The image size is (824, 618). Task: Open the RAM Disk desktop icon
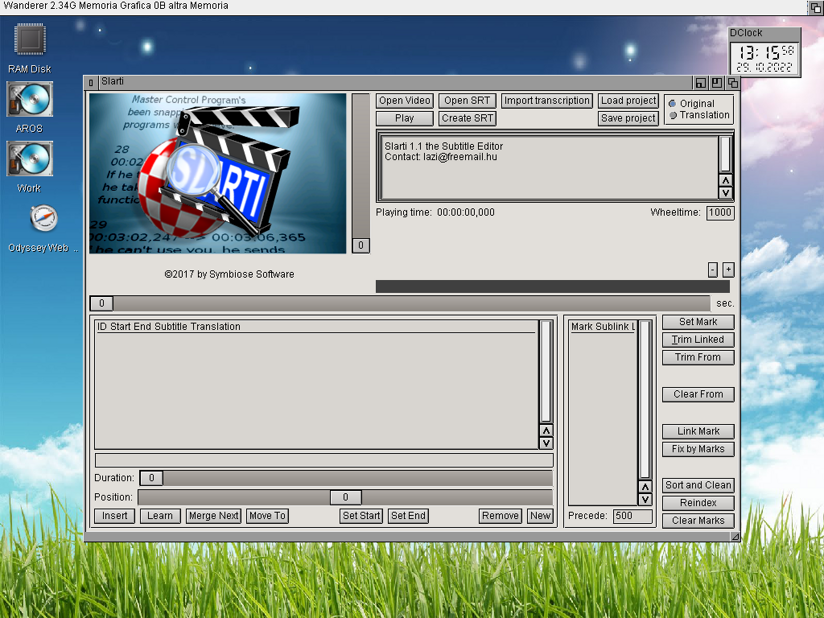tap(29, 42)
